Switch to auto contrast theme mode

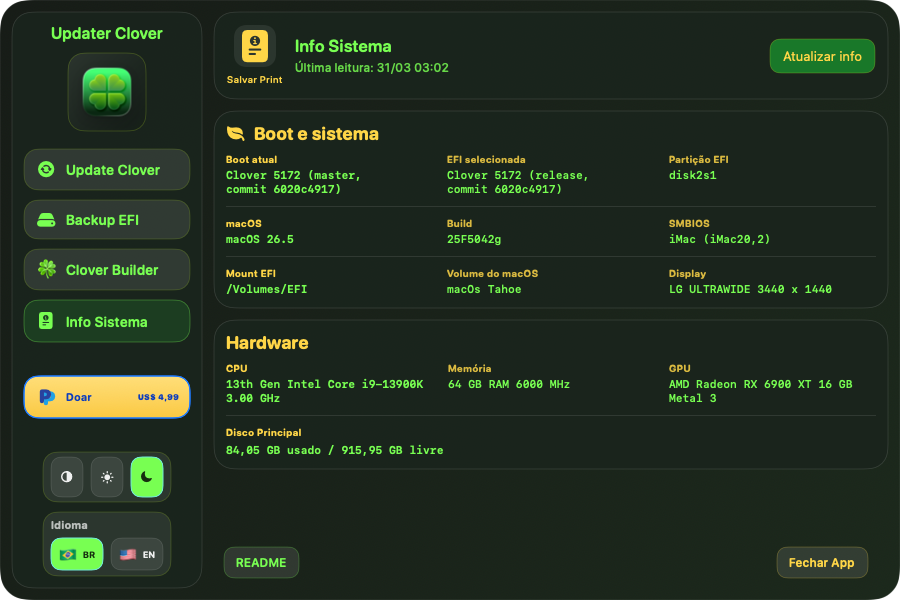tap(67, 477)
